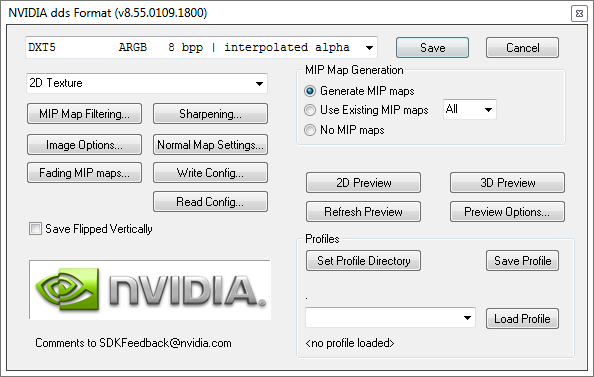
Task: Click Set Profile Directory button
Action: coord(363,261)
